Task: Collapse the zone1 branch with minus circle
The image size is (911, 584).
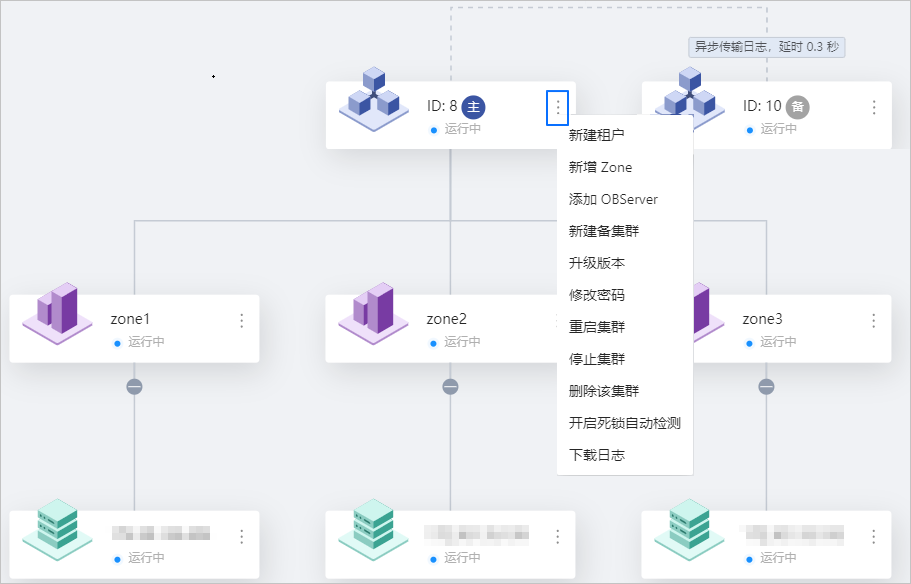Action: (134, 386)
